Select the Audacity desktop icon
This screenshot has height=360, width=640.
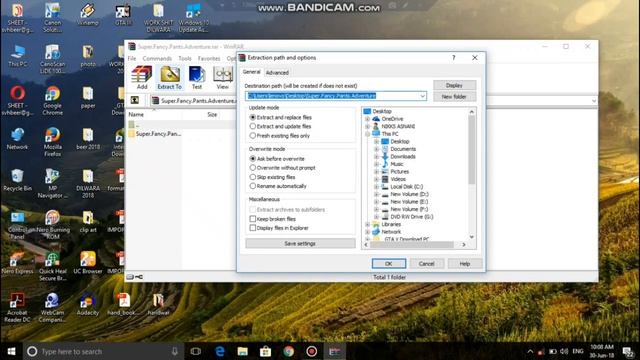pos(88,304)
